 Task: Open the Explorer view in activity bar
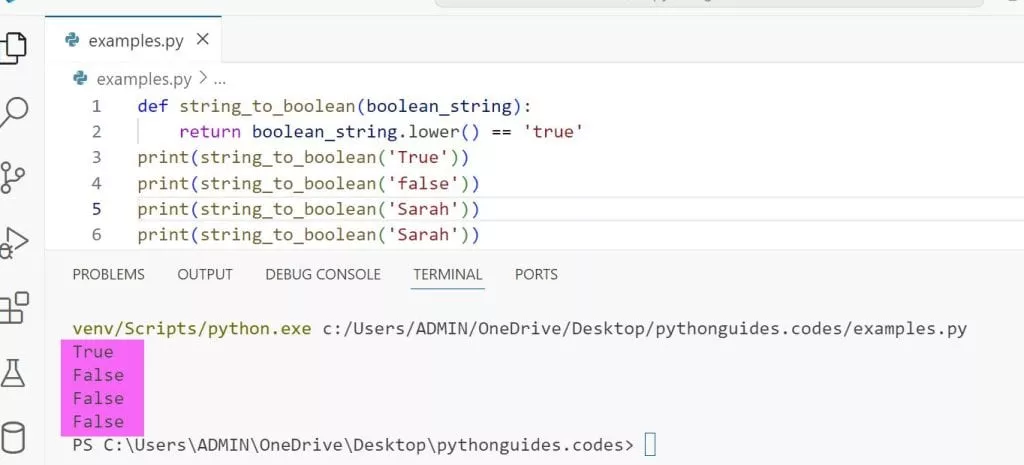click(x=14, y=46)
